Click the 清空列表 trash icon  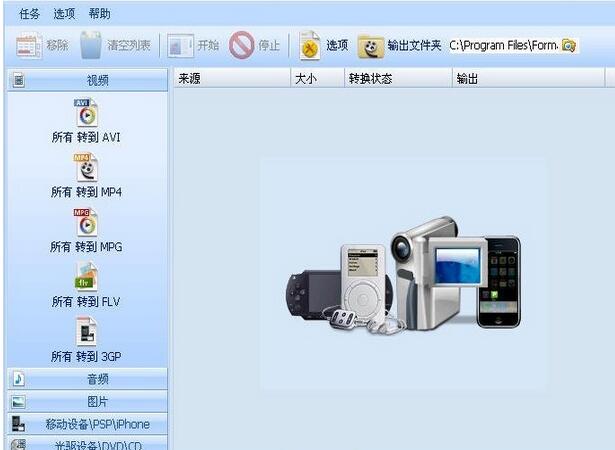click(x=91, y=46)
